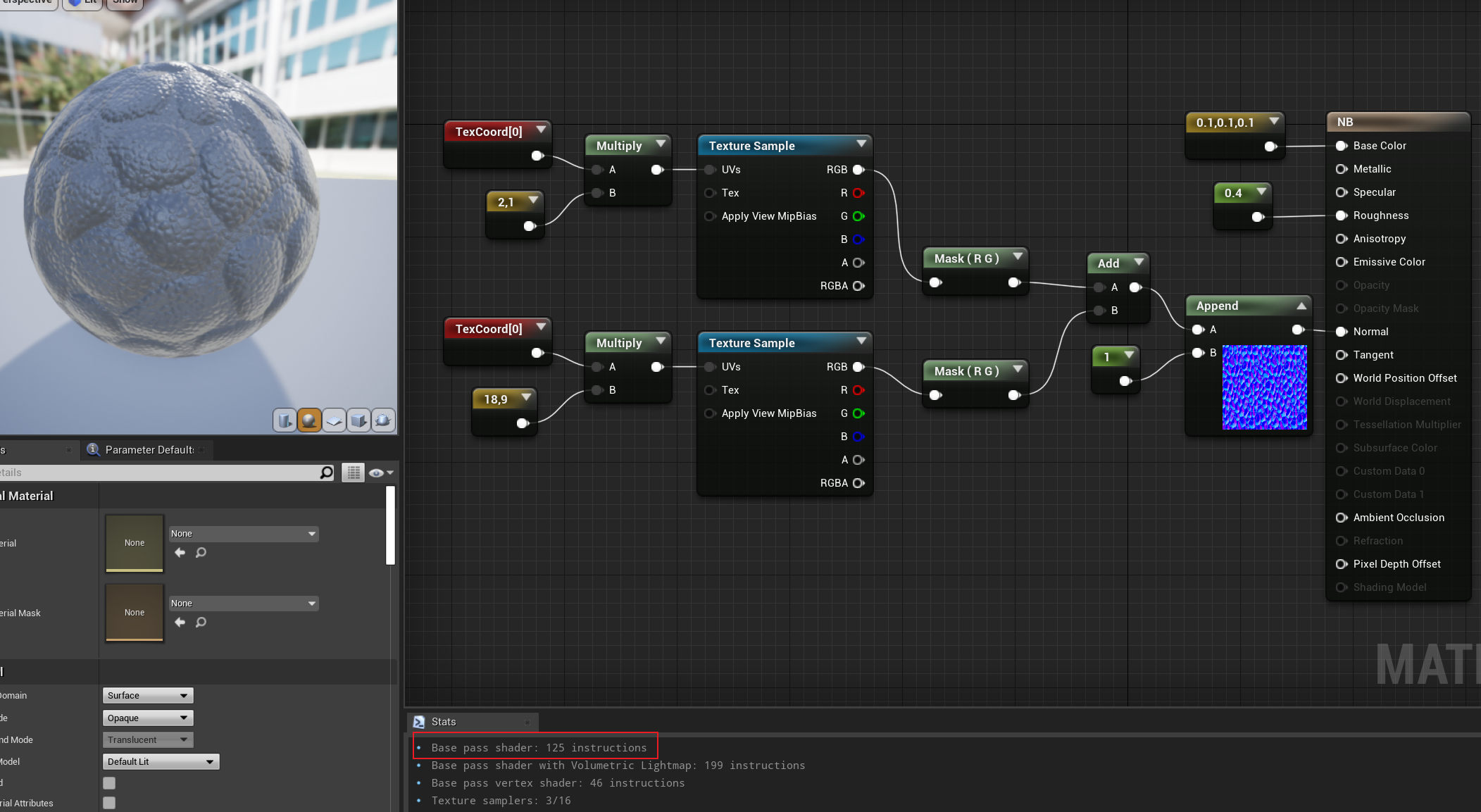Viewport: 1481px width, 812px height.
Task: Select the cube preview mesh icon
Action: [358, 420]
